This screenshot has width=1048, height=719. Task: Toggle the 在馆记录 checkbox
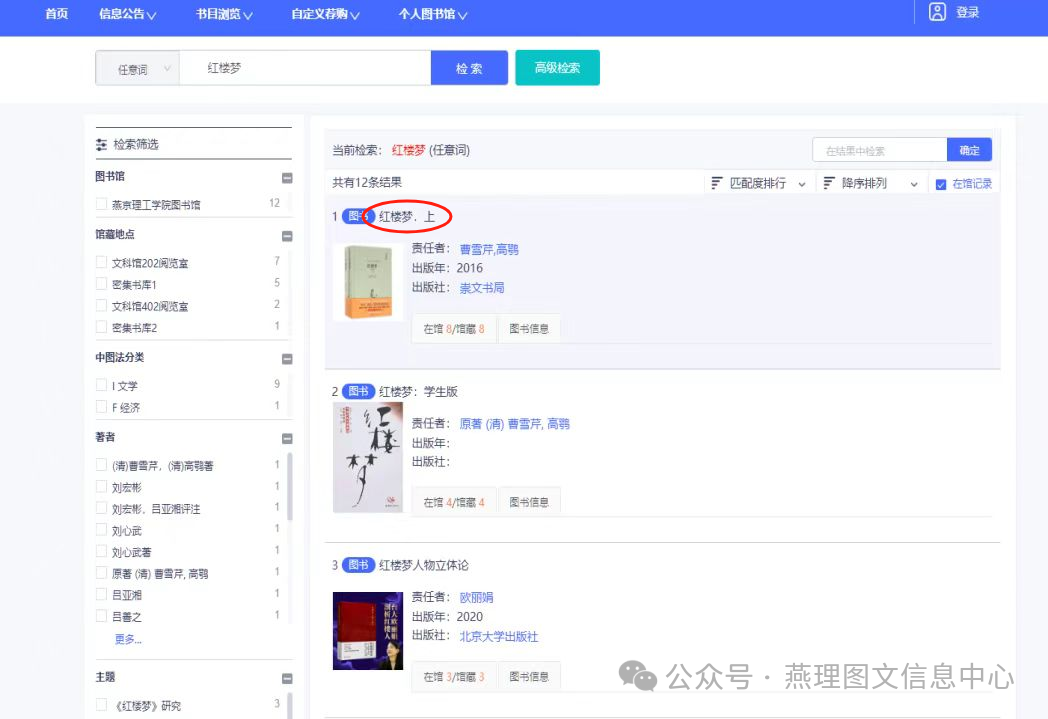pyautogui.click(x=940, y=185)
